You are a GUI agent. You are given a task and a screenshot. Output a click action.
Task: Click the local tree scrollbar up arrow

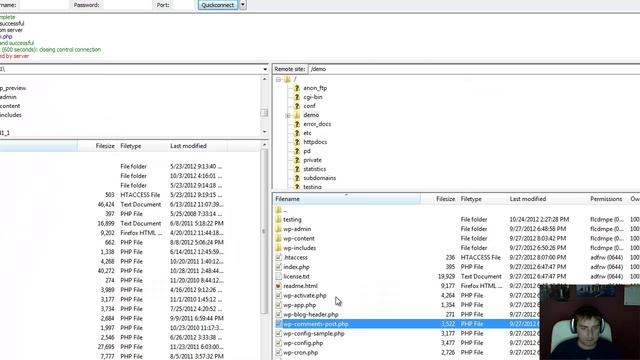(x=264, y=79)
